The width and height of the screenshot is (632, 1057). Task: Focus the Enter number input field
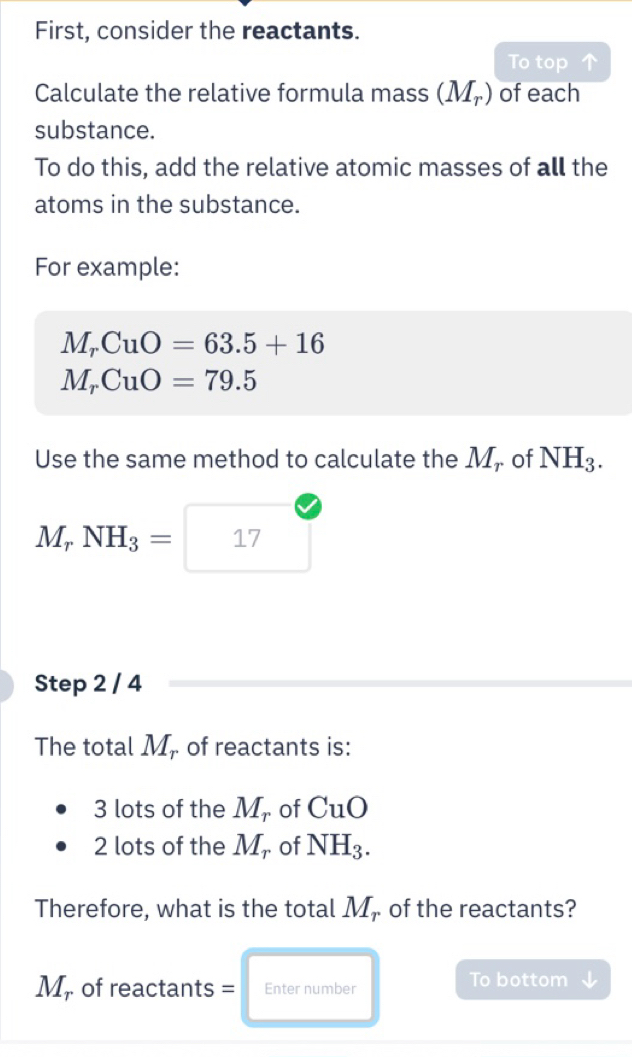coord(310,988)
